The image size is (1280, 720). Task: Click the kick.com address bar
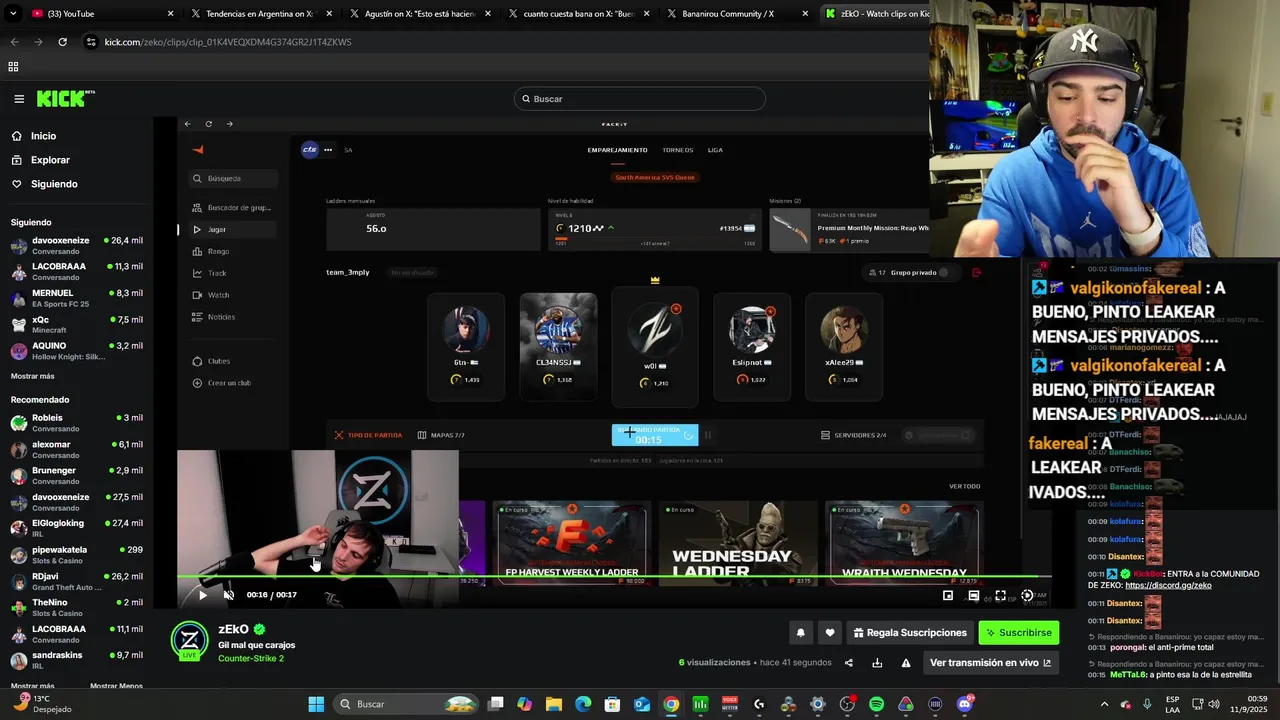500,42
